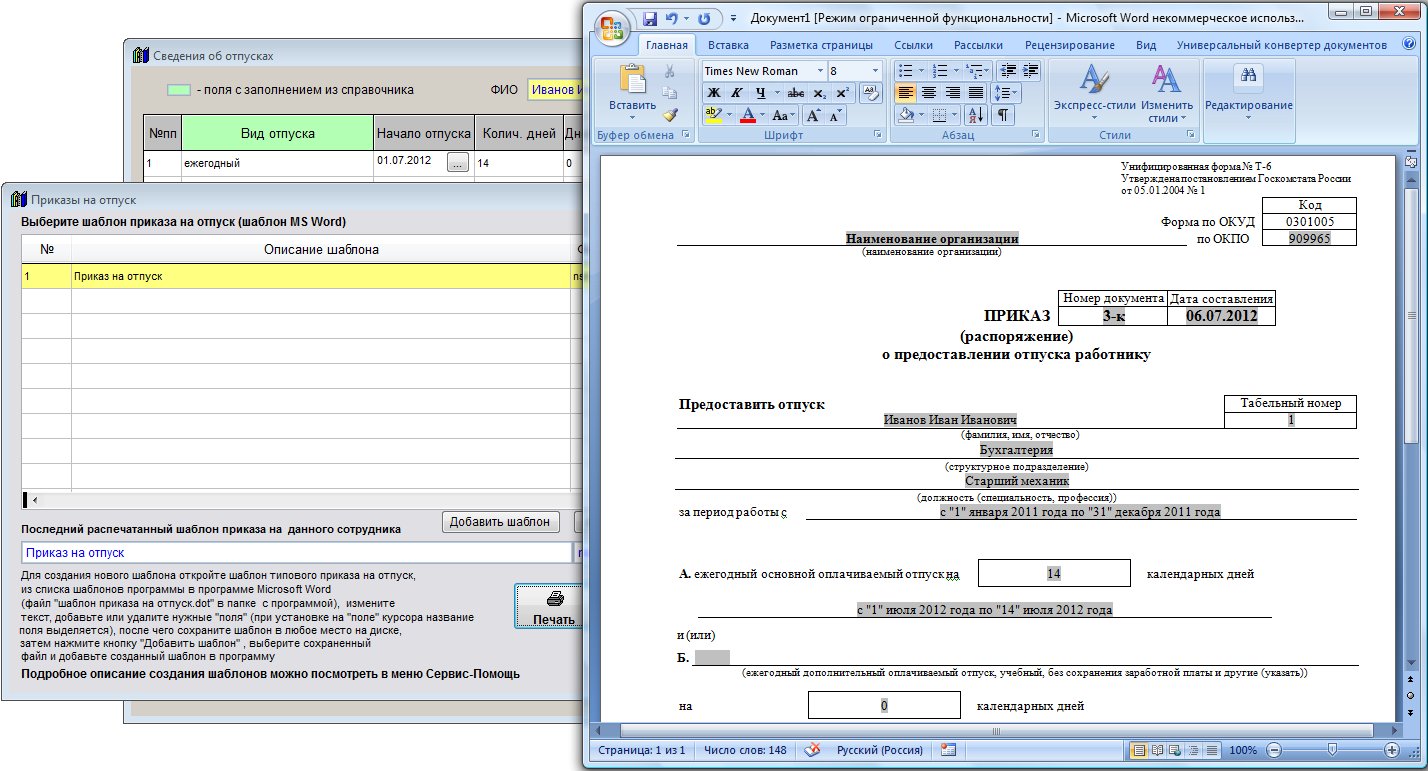Image resolution: width=1428 pixels, height=771 pixels.
Task: Click the Decrease Indent icon
Action: 1007,71
